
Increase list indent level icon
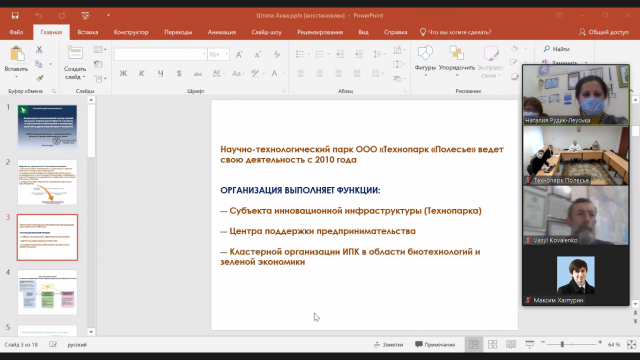tap(359, 54)
